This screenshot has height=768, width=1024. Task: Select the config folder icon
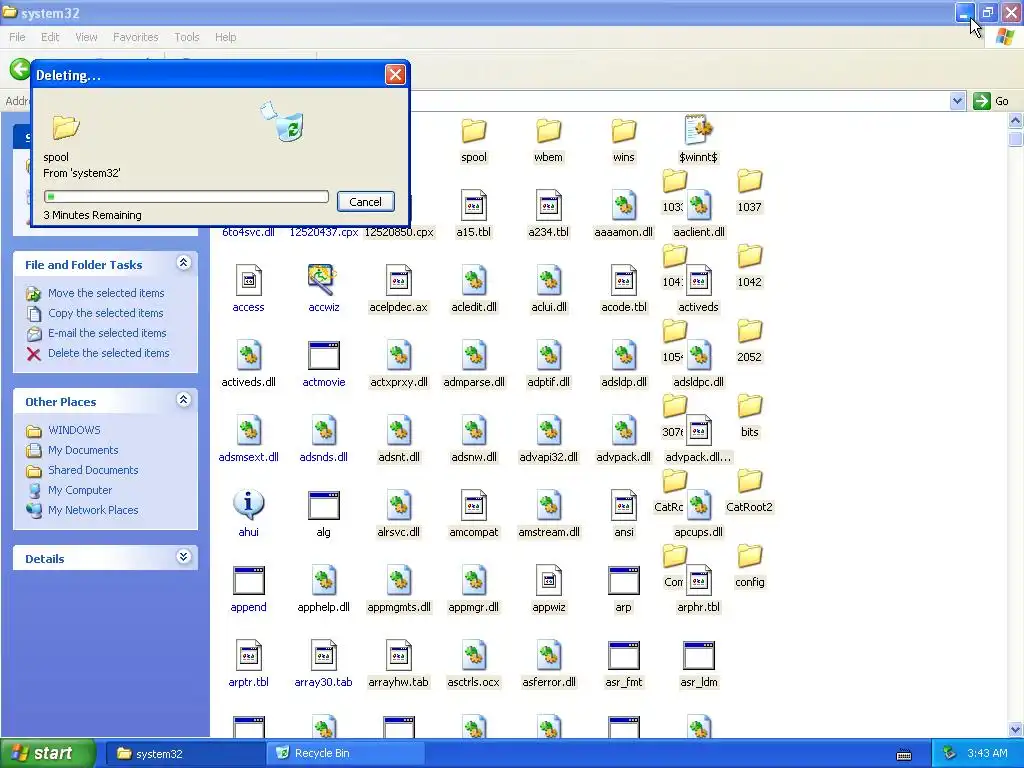(x=750, y=556)
